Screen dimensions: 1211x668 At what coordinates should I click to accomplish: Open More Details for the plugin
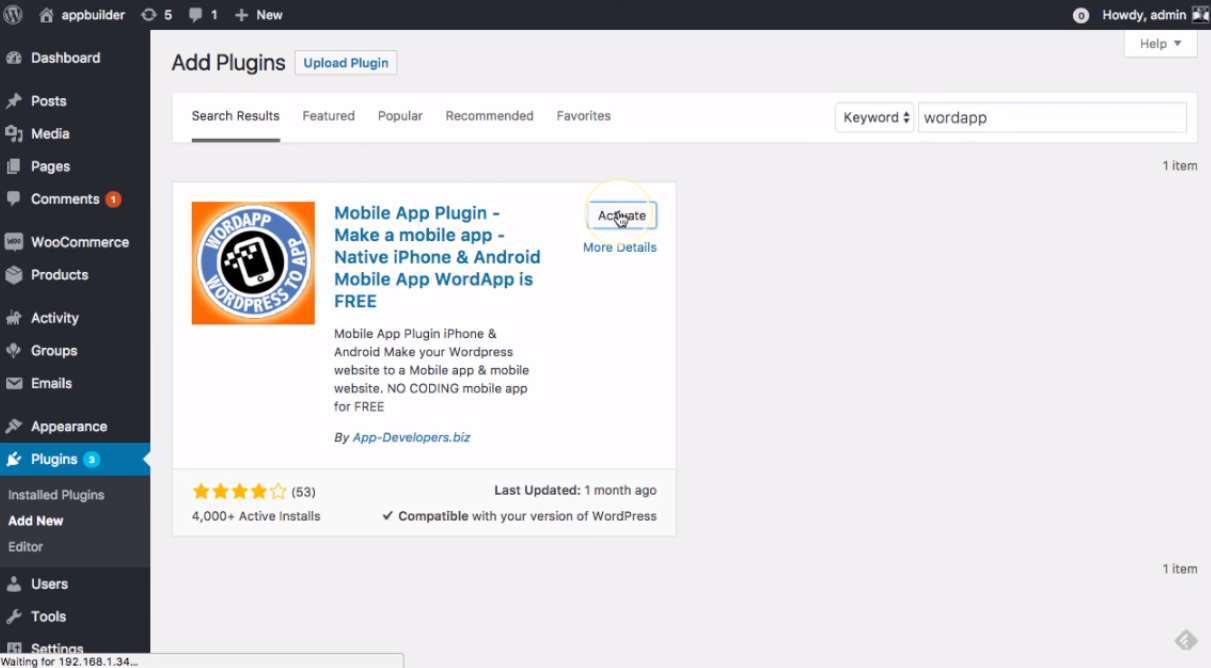click(x=620, y=247)
